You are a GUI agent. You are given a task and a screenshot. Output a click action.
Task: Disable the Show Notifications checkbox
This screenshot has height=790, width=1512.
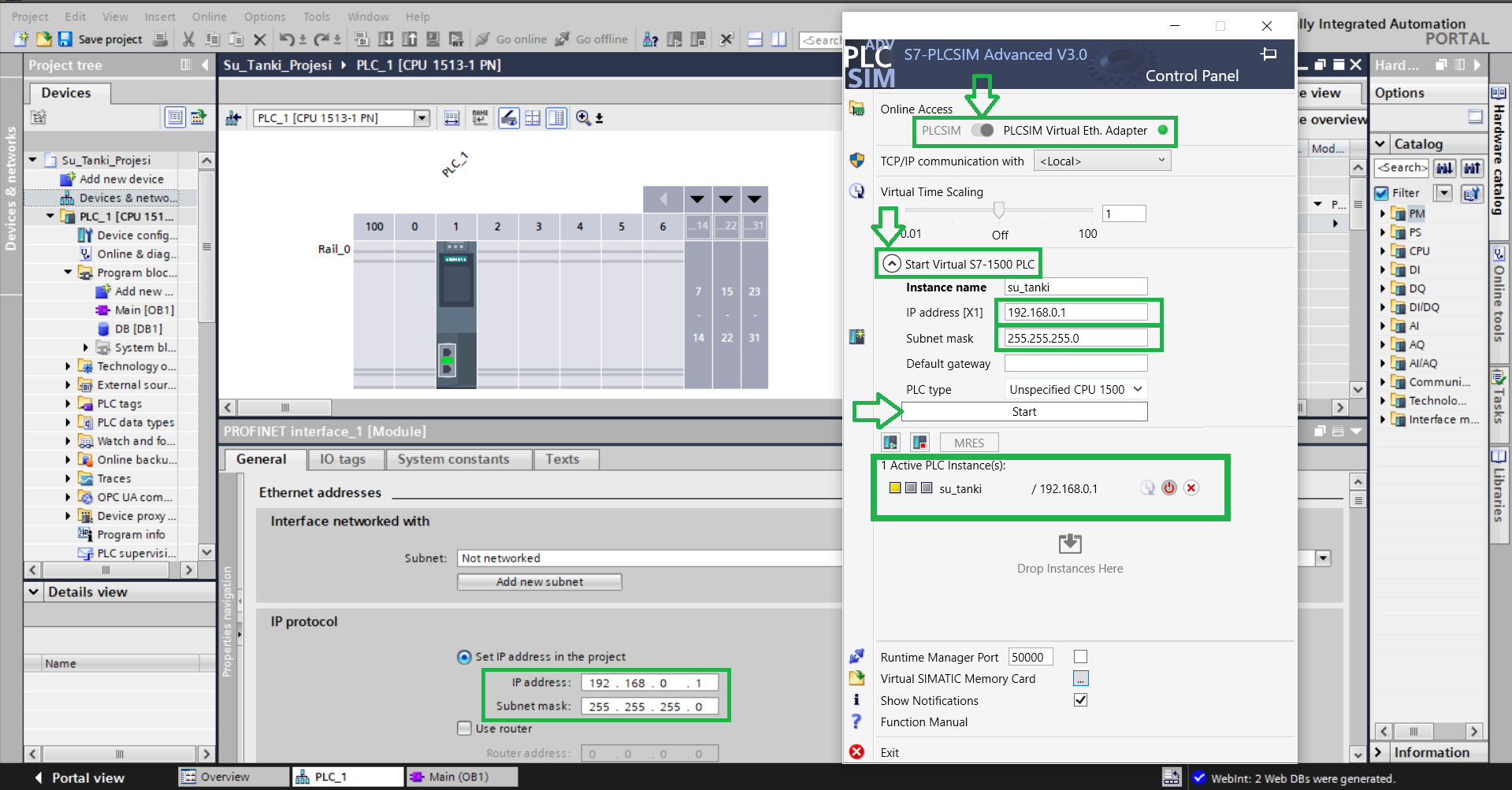(x=1081, y=700)
